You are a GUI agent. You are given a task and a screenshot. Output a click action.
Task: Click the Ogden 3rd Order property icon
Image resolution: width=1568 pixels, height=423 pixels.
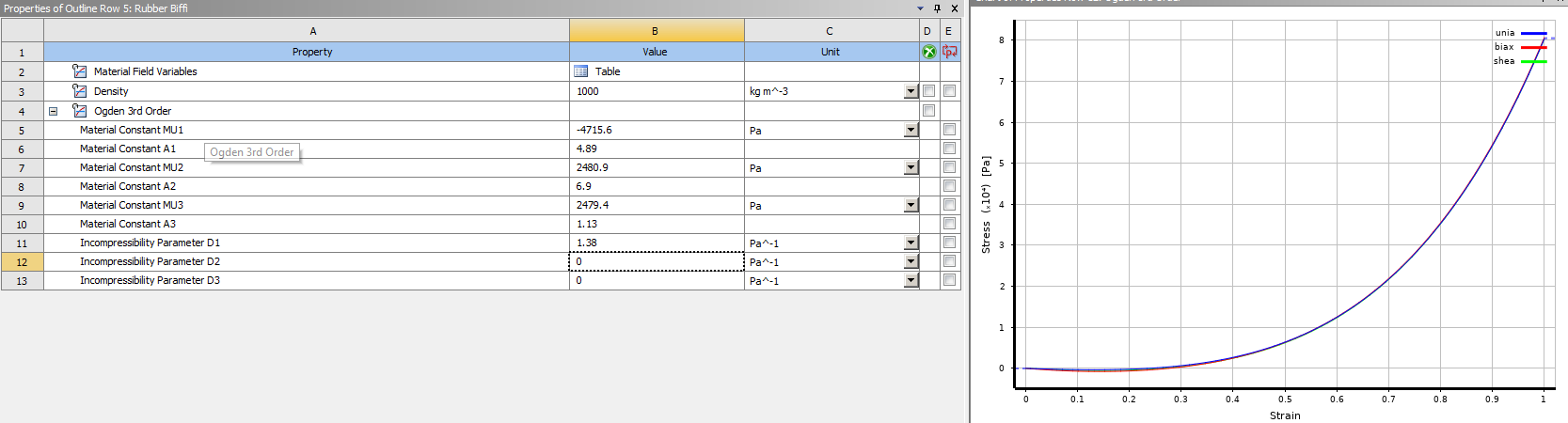click(80, 111)
